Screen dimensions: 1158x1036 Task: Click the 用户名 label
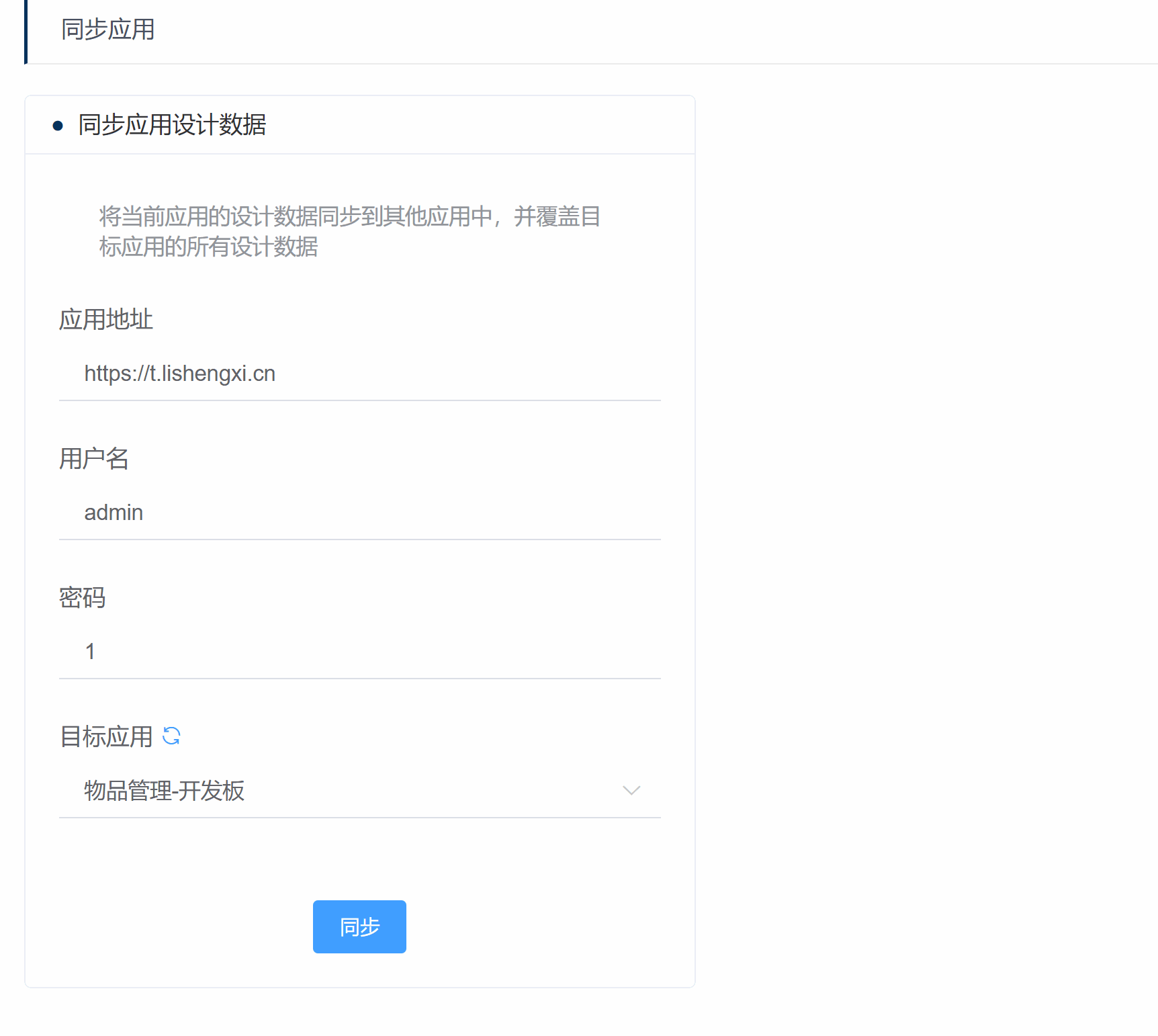pyautogui.click(x=94, y=459)
